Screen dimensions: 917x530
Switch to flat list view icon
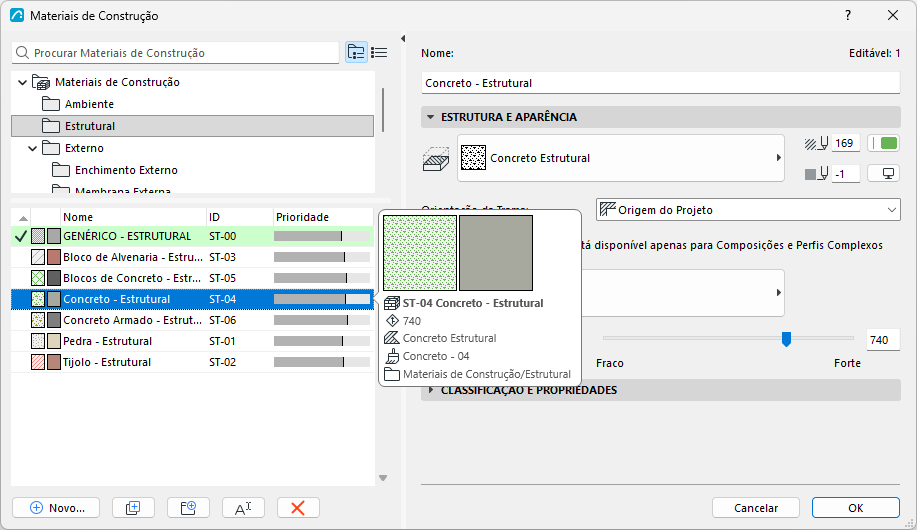click(x=379, y=53)
